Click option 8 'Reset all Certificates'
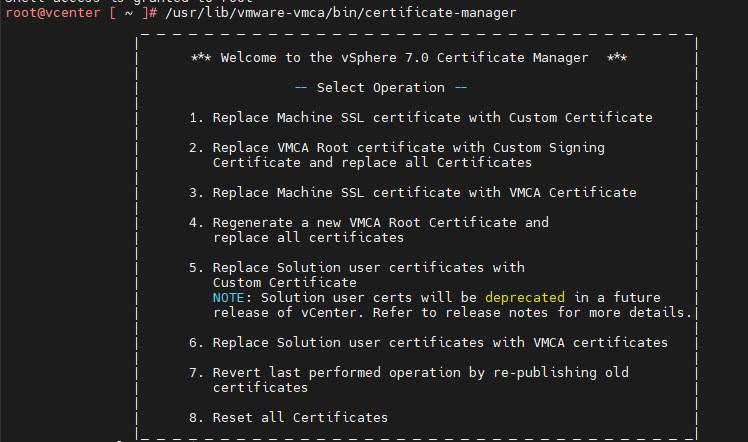This screenshot has height=442, width=748. point(288,418)
